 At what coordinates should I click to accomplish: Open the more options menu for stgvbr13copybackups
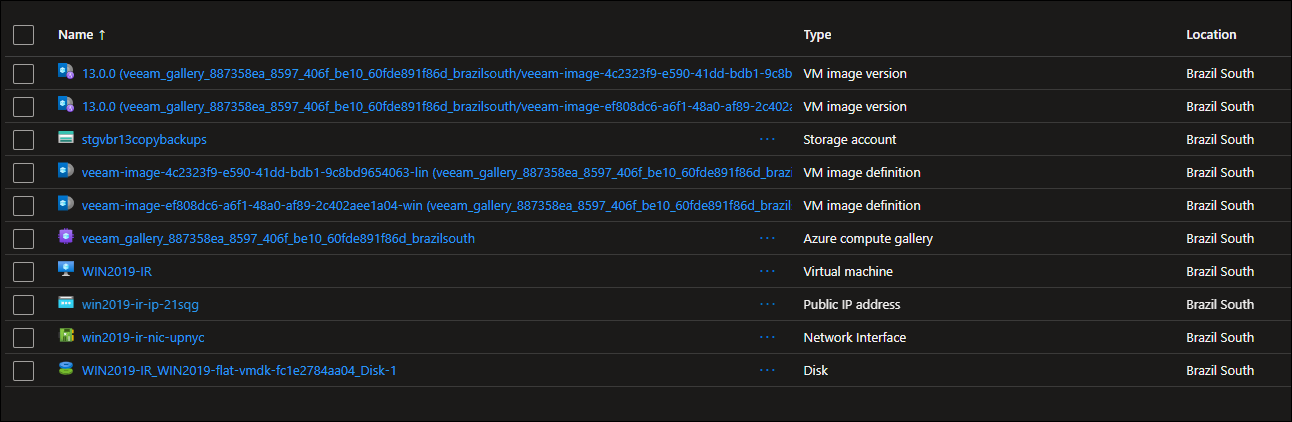click(767, 139)
